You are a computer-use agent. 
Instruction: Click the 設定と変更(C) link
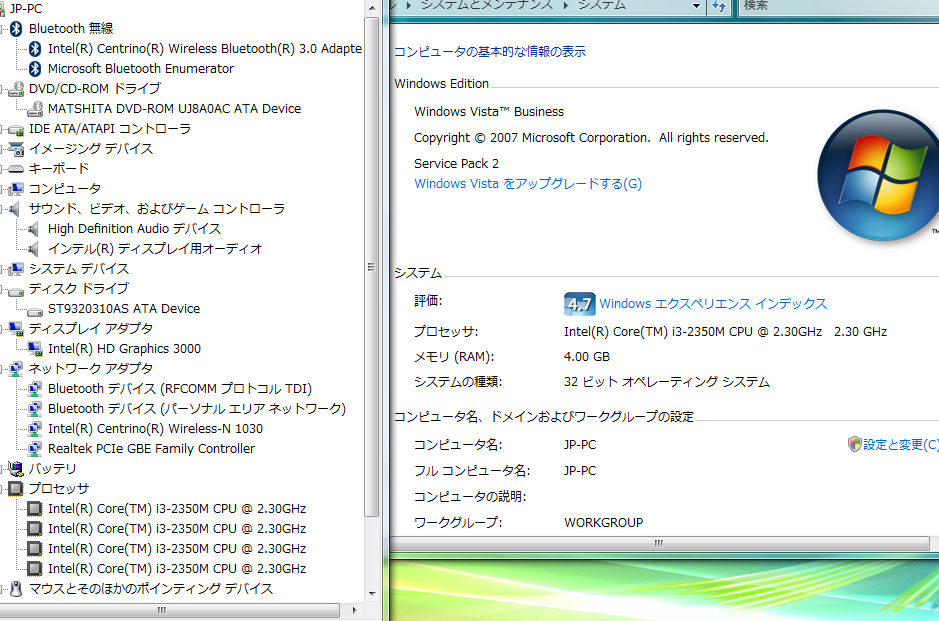click(901, 445)
